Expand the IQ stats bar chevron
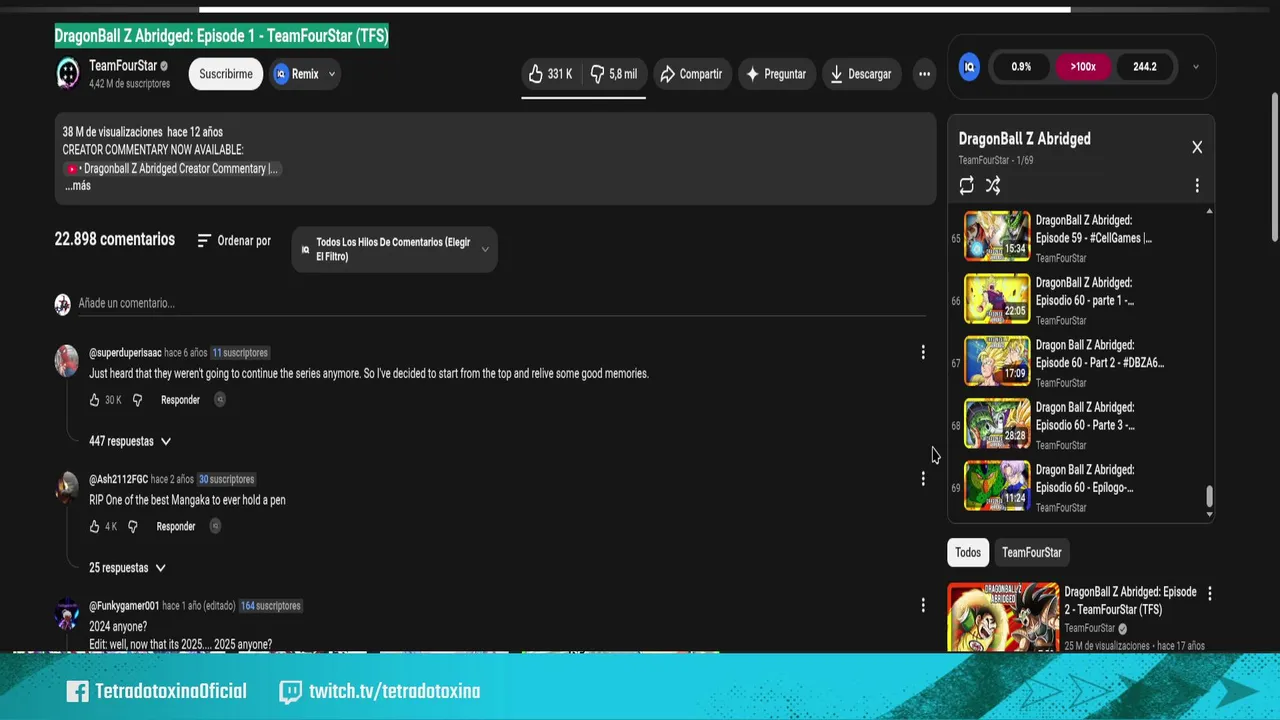The height and width of the screenshot is (720, 1280). (1196, 67)
